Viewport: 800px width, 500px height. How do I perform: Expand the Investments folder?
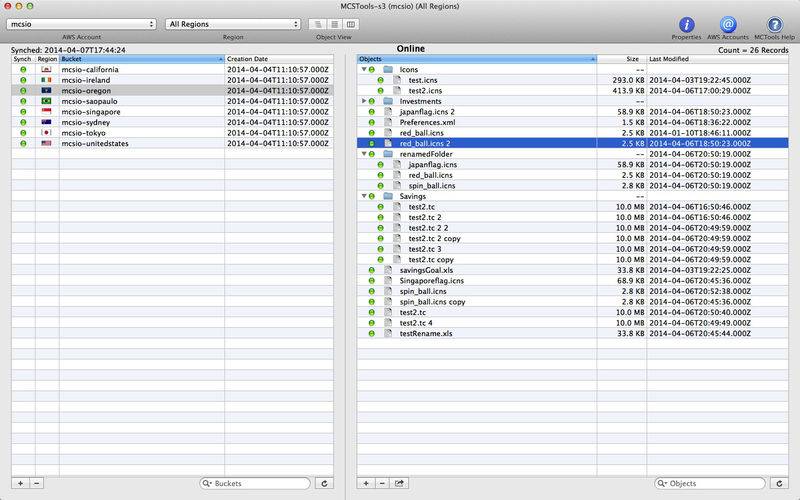(364, 101)
